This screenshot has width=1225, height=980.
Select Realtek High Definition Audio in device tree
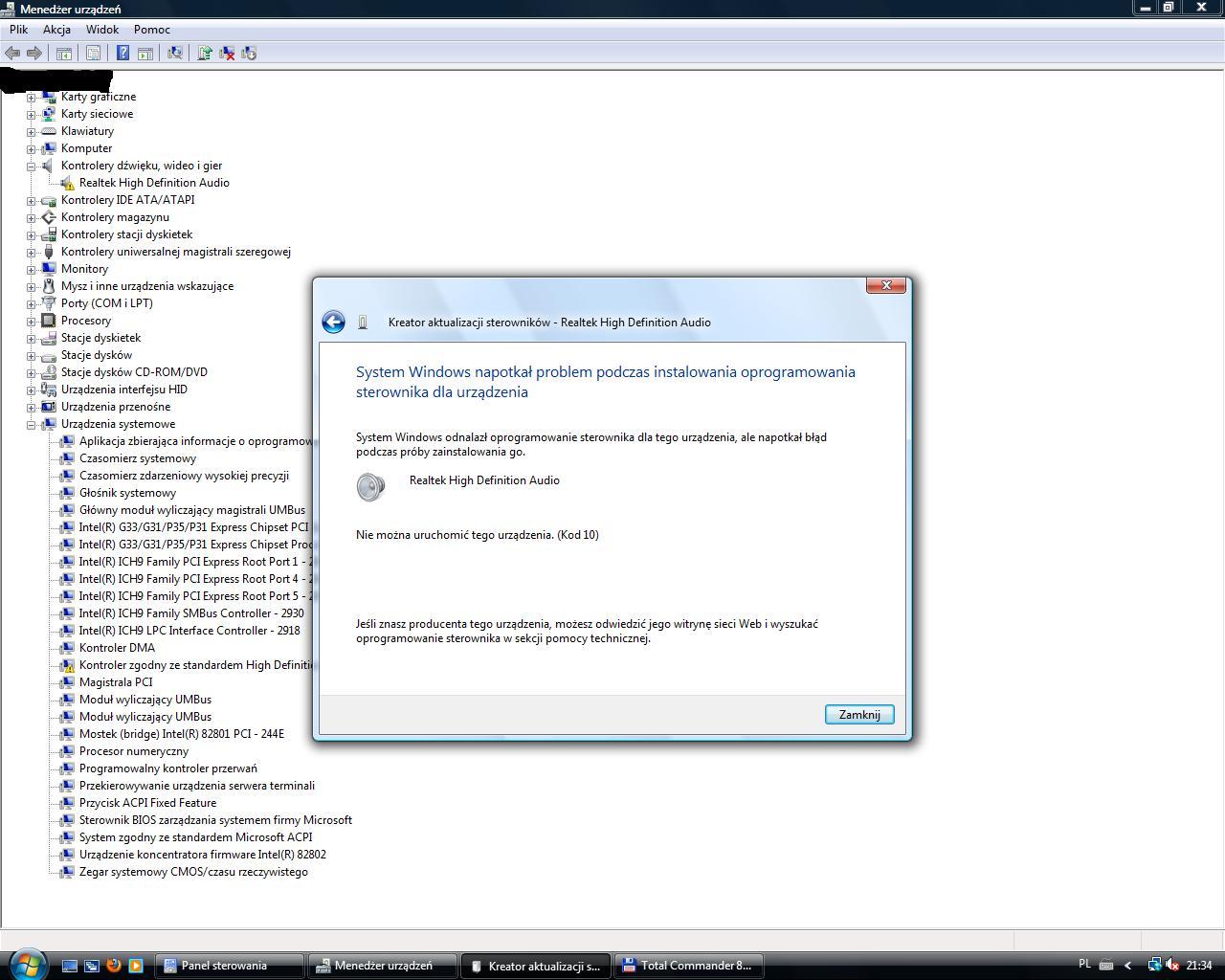tap(154, 183)
